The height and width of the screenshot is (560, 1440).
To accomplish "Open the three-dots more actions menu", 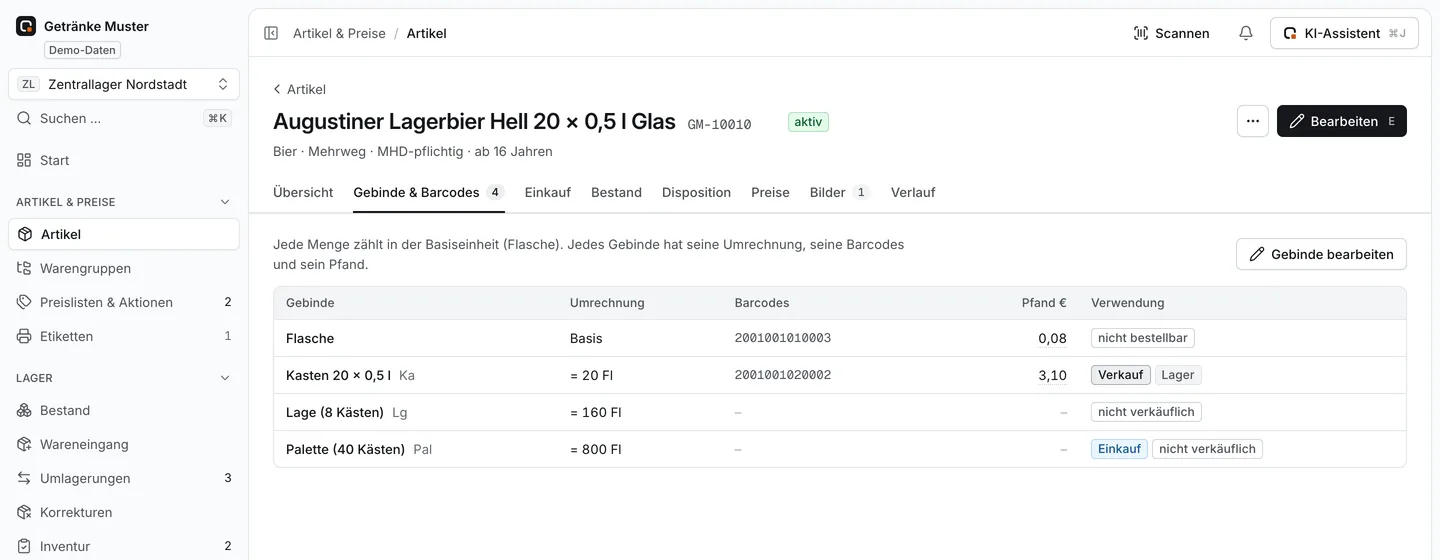I will (1253, 121).
